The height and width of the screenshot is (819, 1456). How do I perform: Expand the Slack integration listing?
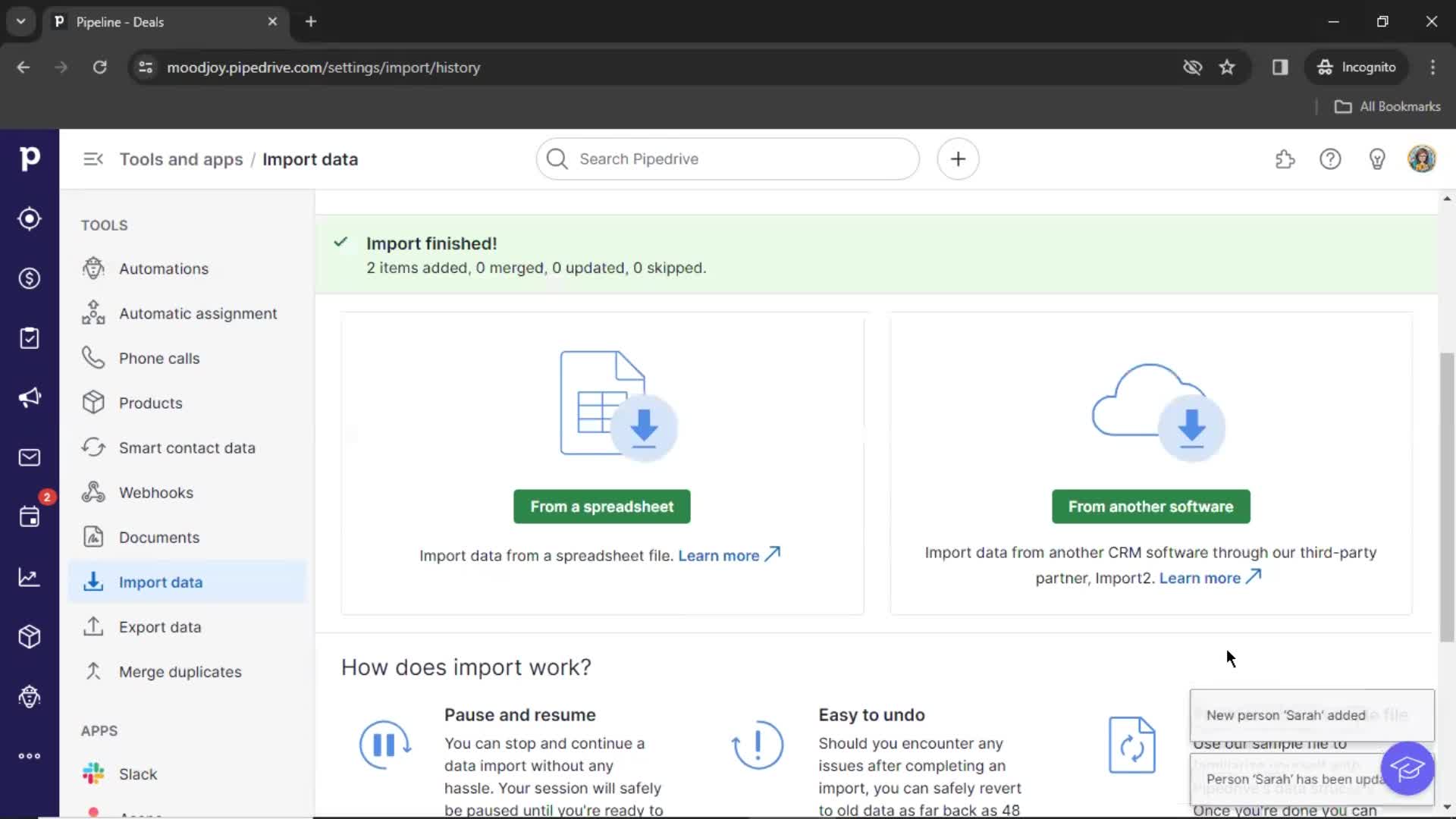(x=138, y=773)
